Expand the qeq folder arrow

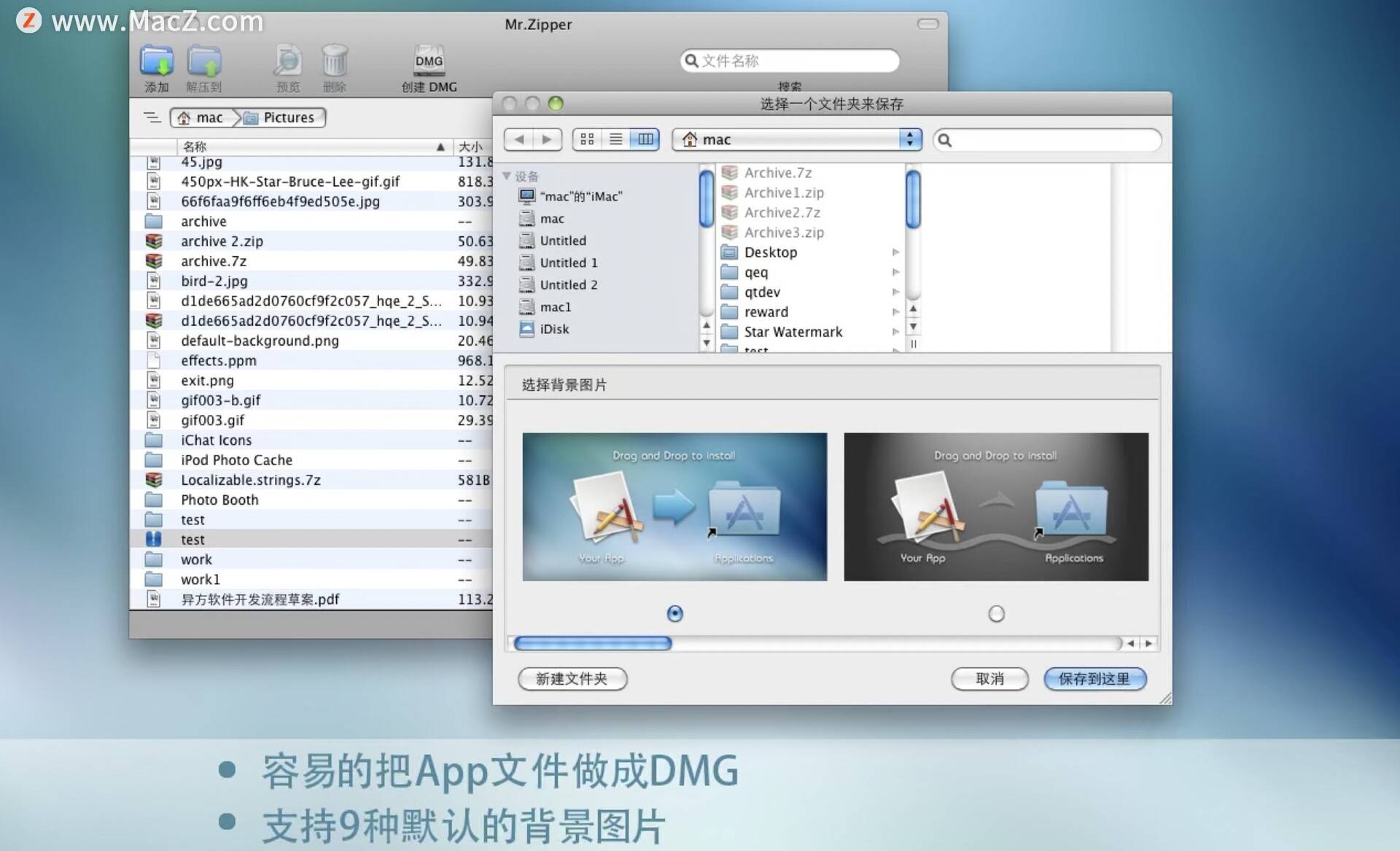895,272
